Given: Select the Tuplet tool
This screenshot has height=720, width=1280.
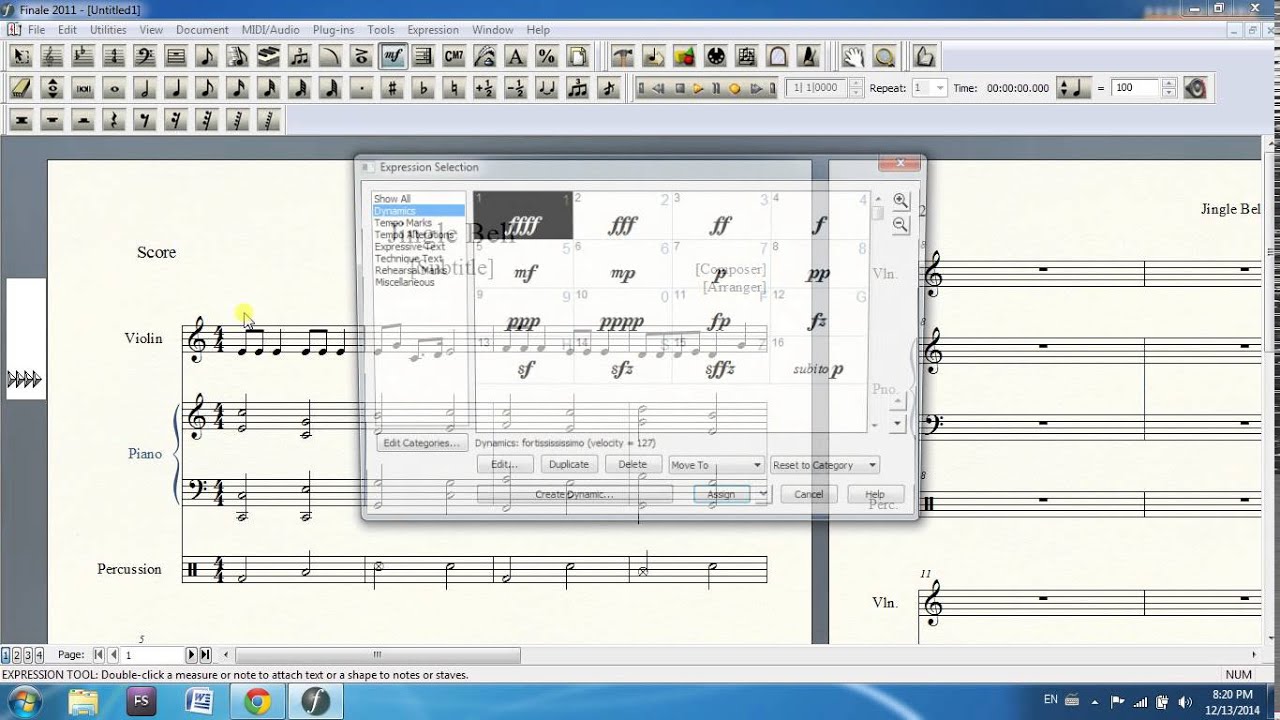Looking at the screenshot, I should (x=300, y=56).
